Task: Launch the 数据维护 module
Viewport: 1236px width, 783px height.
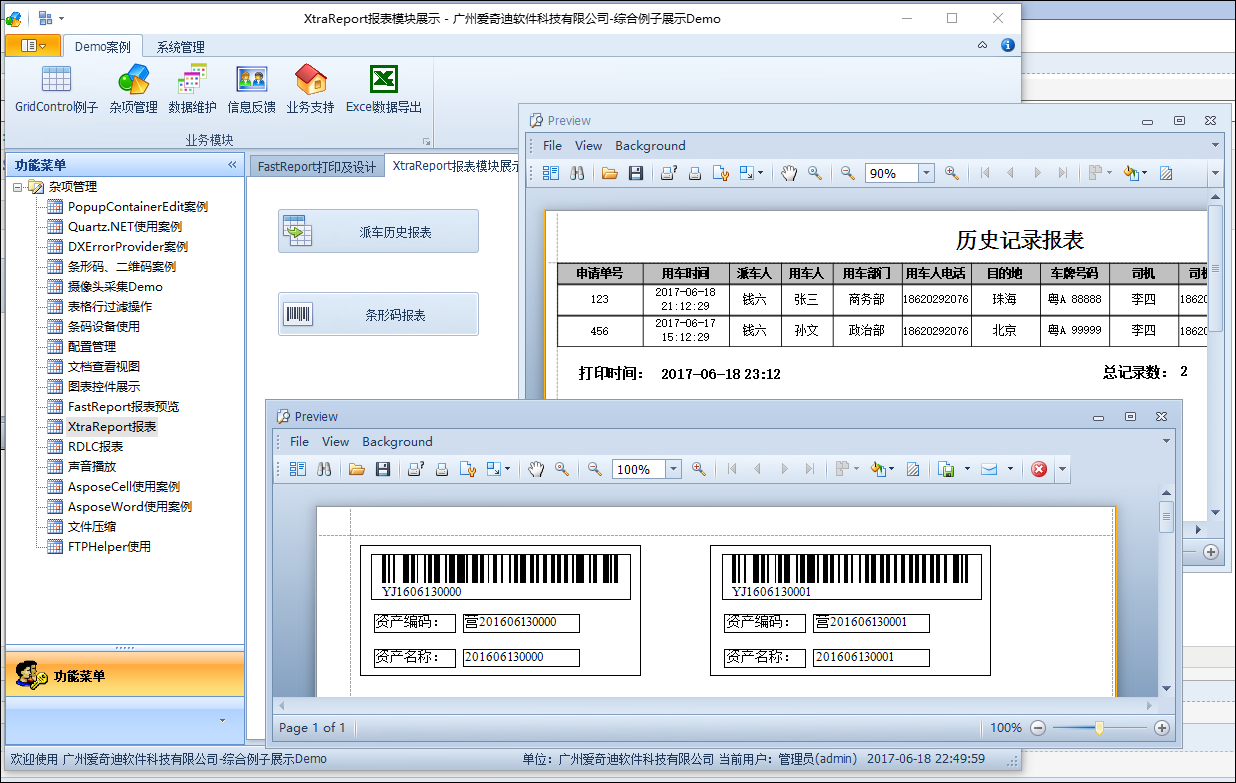Action: pyautogui.click(x=192, y=89)
